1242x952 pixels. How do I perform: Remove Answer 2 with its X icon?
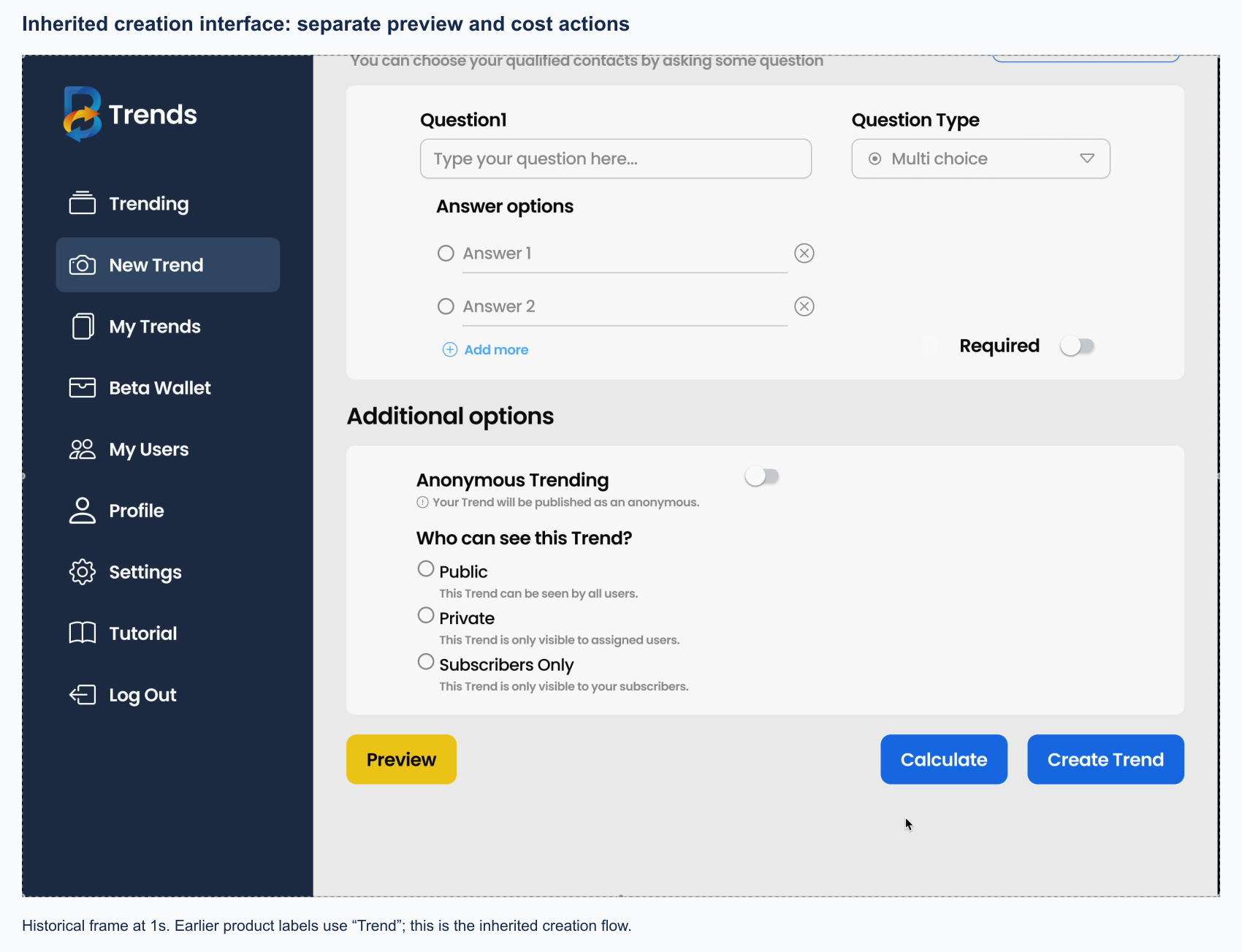804,306
